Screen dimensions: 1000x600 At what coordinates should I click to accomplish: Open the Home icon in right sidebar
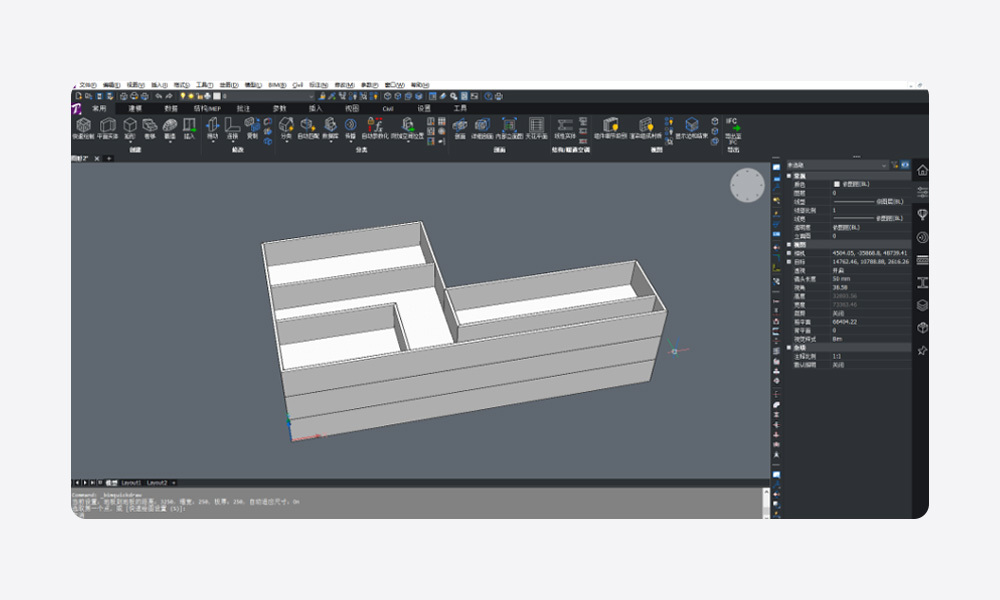coord(922,170)
